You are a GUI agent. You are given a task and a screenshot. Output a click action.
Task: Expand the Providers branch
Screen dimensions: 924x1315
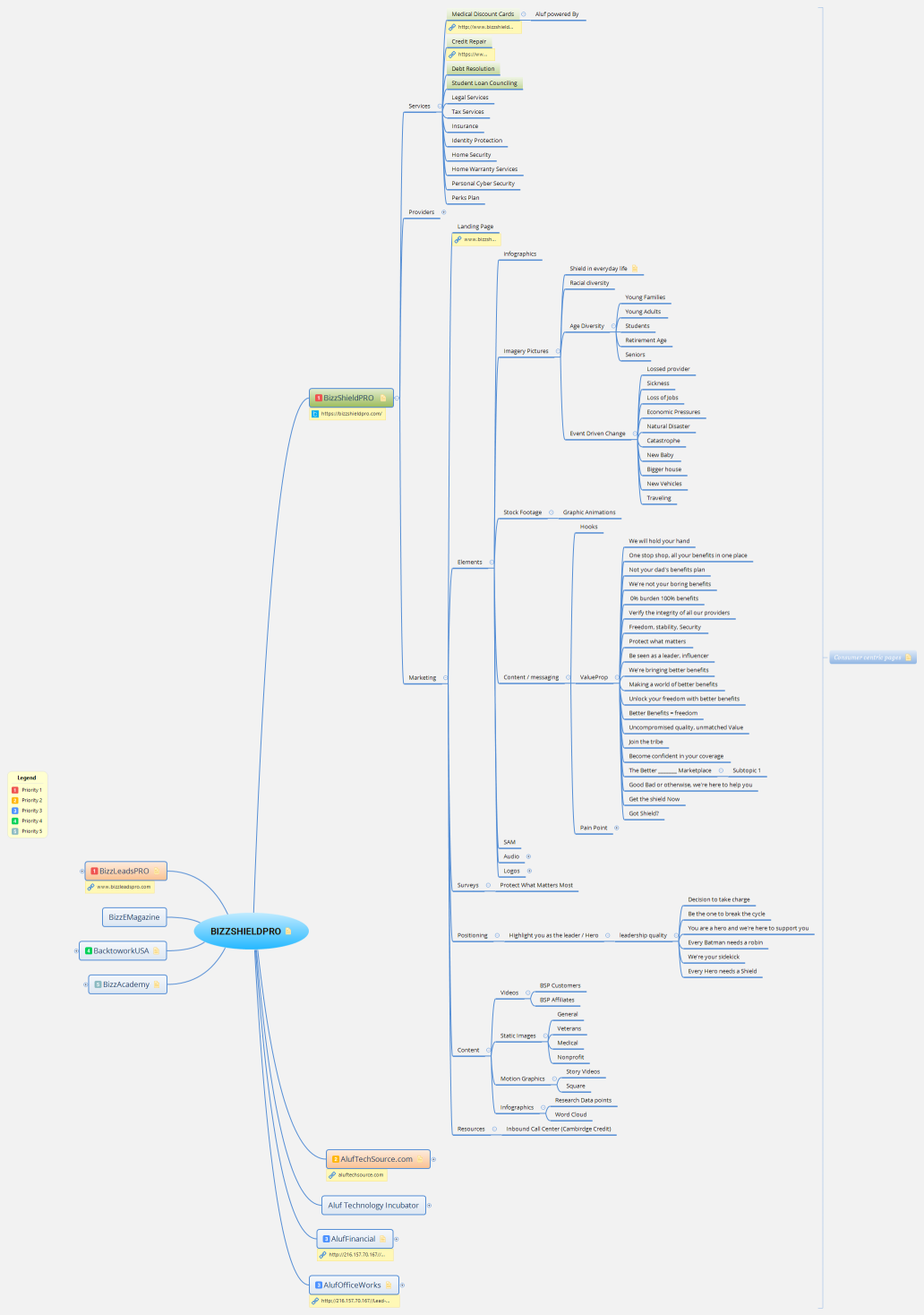[x=443, y=212]
